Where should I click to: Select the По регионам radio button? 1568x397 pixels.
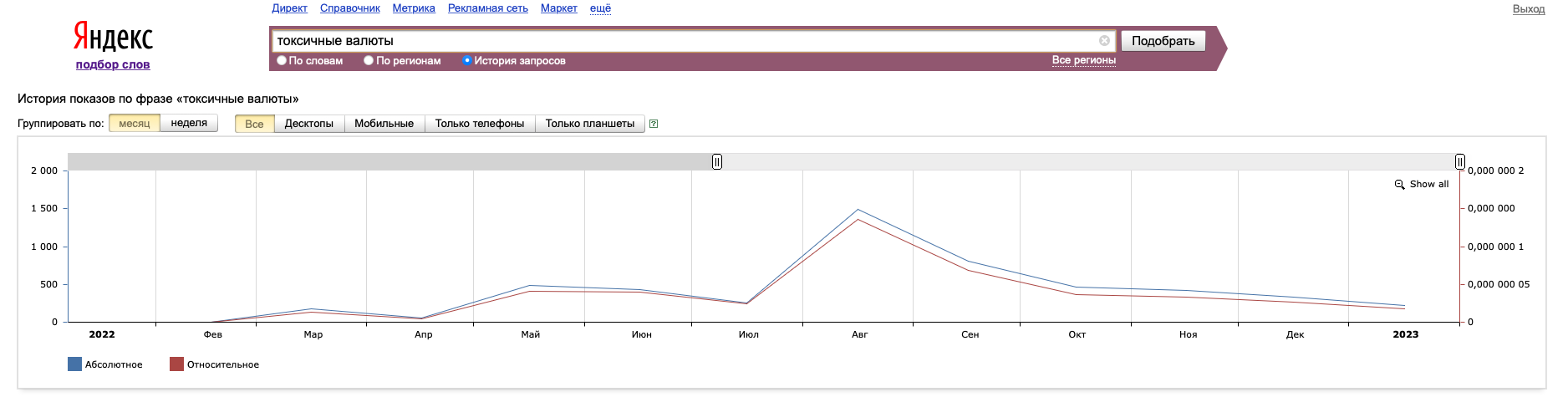pyautogui.click(x=369, y=60)
